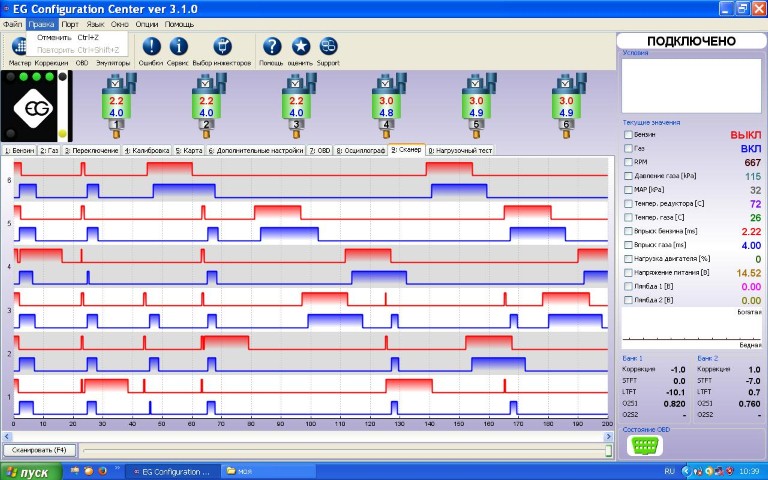Enable the RPM checkbox
This screenshot has width=768, height=480.
tap(628, 162)
